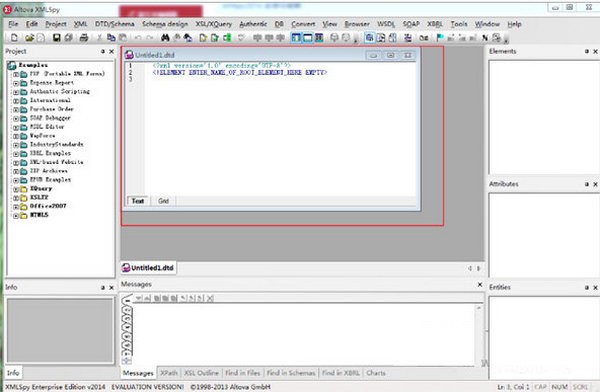
Task: Expand the Expense Report folder
Action: coord(16,83)
